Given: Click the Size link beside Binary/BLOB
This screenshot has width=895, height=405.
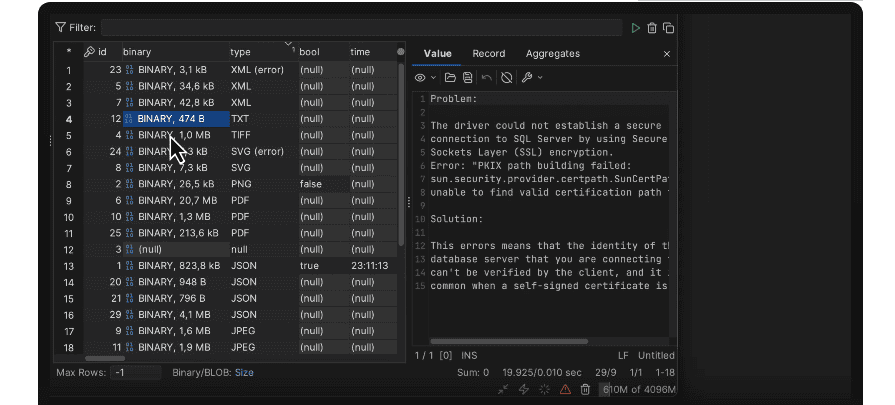Looking at the screenshot, I should [x=244, y=372].
